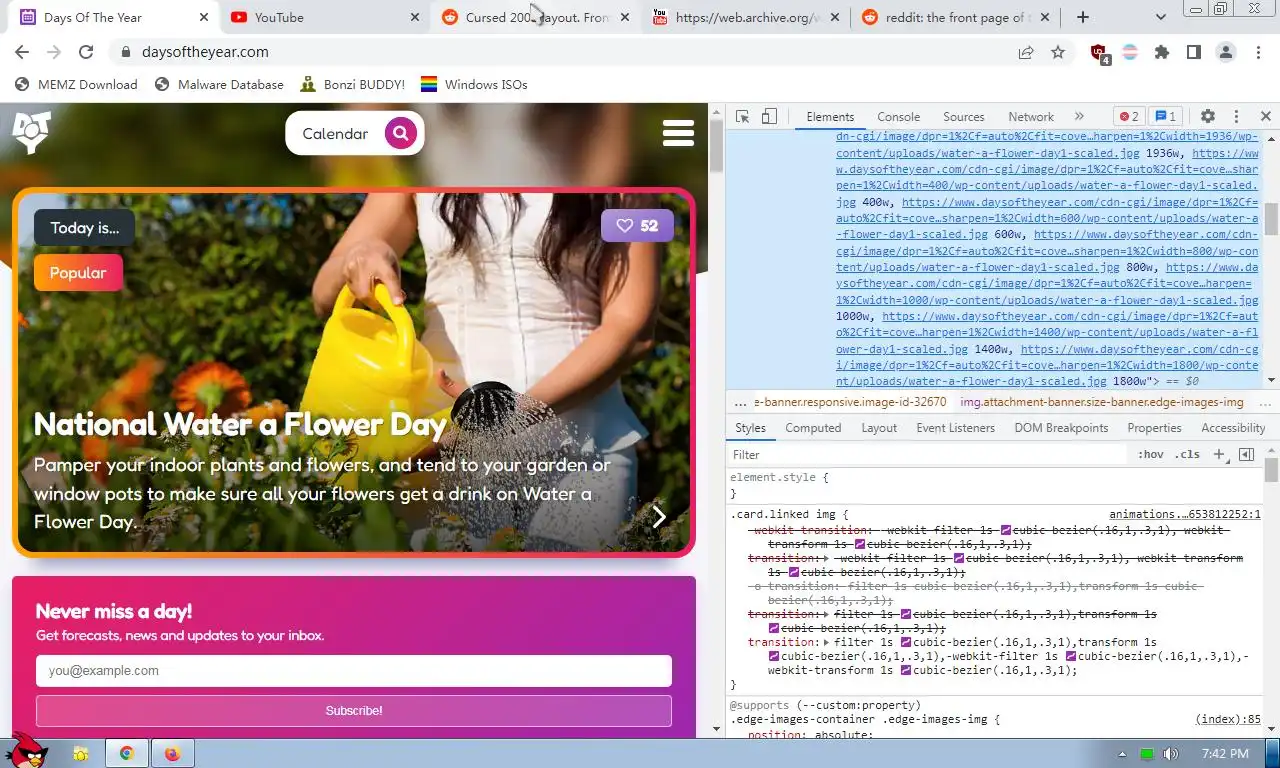The height and width of the screenshot is (768, 1280).
Task: Open the tab search dropdown chevron
Action: point(1160,17)
